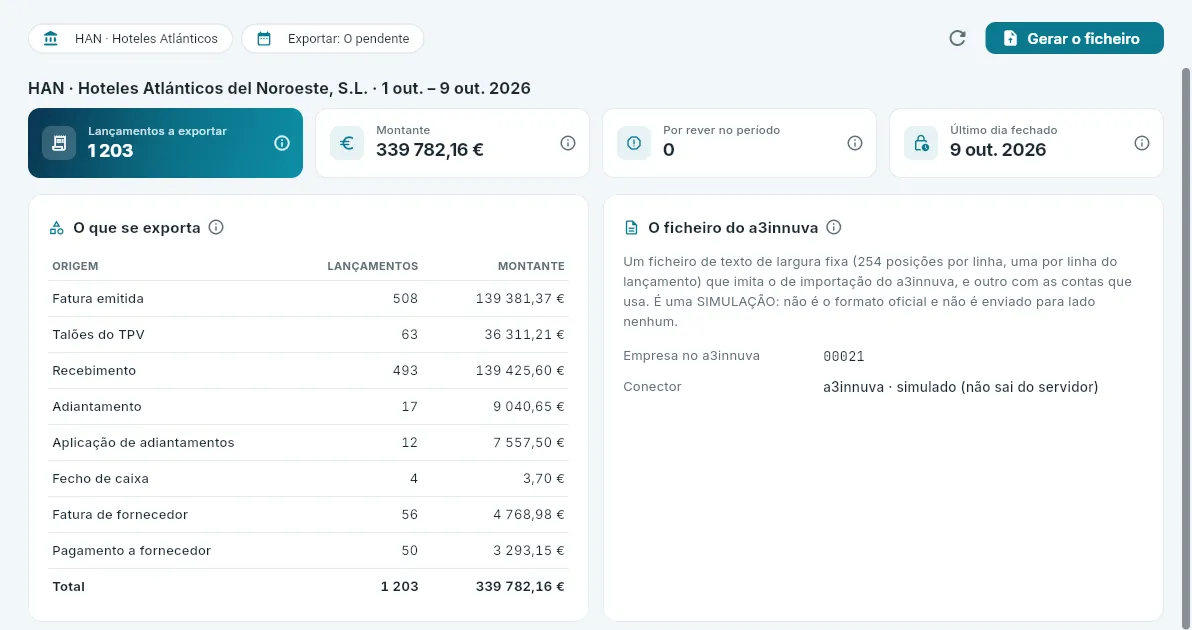Select the Fecho de caixa row

click(x=308, y=479)
